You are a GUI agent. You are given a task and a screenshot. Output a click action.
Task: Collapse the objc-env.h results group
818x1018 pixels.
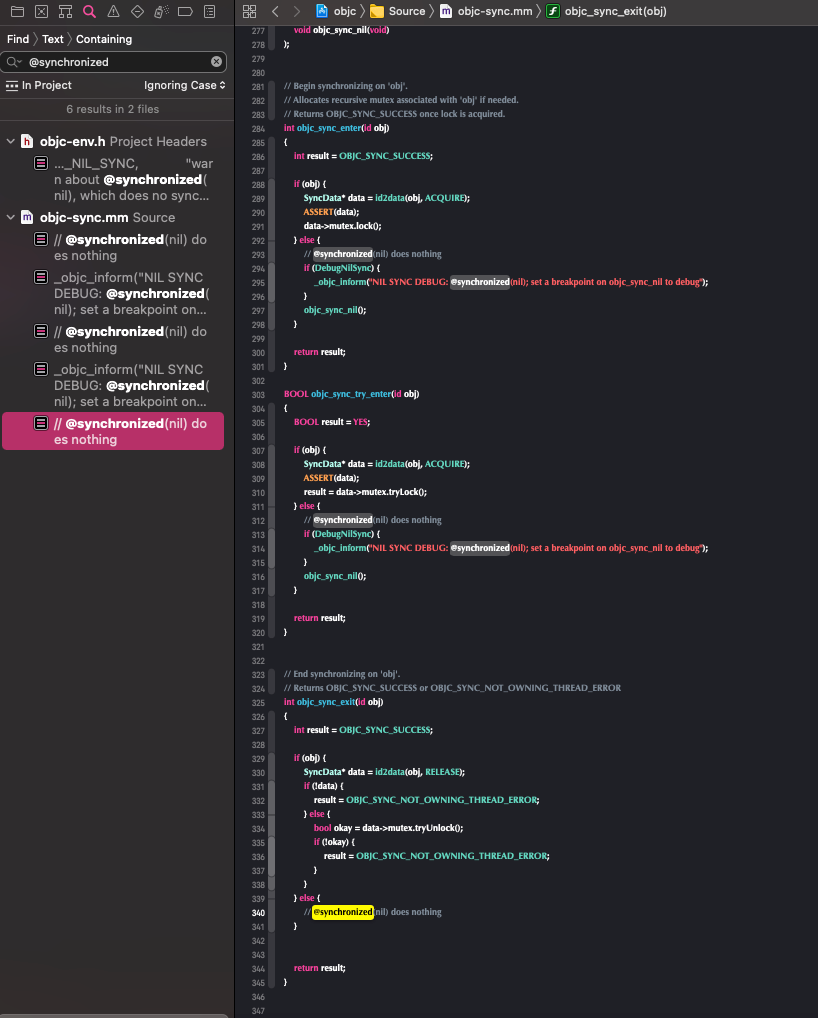[x=10, y=141]
